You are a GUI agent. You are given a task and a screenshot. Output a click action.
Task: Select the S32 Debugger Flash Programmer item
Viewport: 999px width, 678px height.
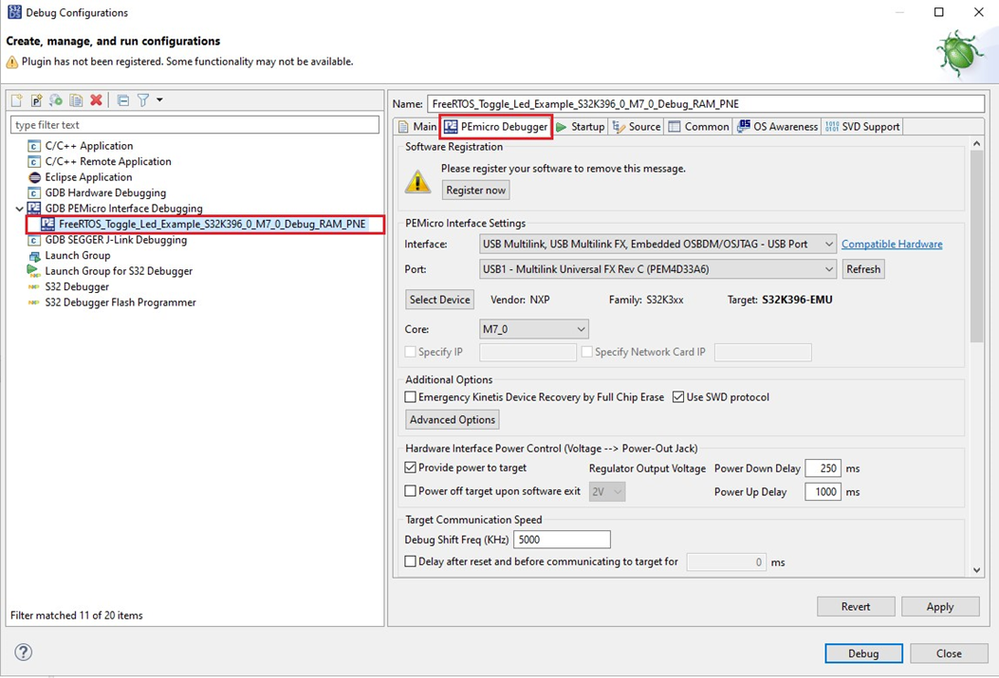(120, 303)
